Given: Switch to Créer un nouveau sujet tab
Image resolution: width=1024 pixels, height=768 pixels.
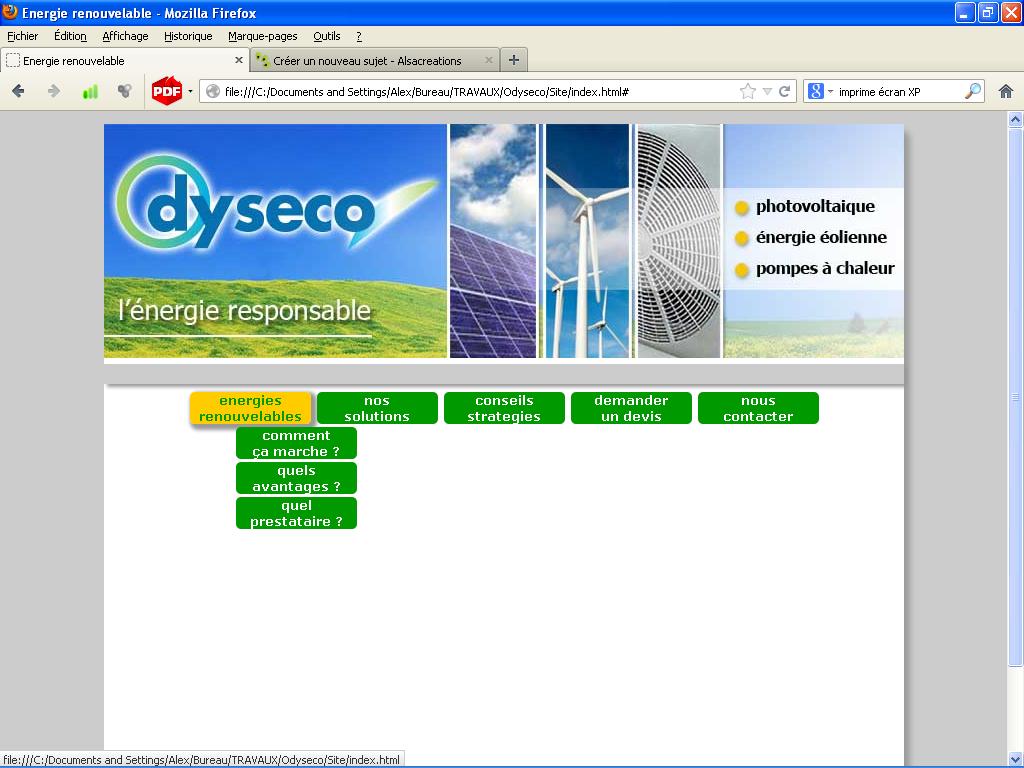Looking at the screenshot, I should 375,60.
